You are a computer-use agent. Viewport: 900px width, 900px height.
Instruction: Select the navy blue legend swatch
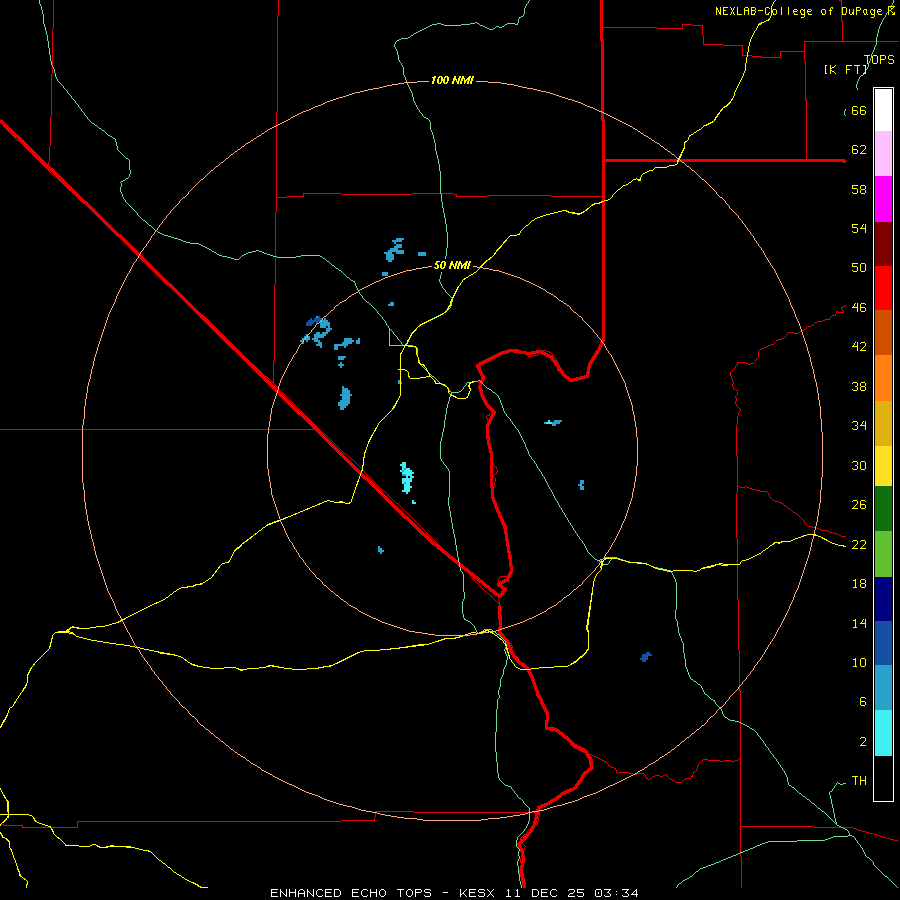(x=883, y=599)
